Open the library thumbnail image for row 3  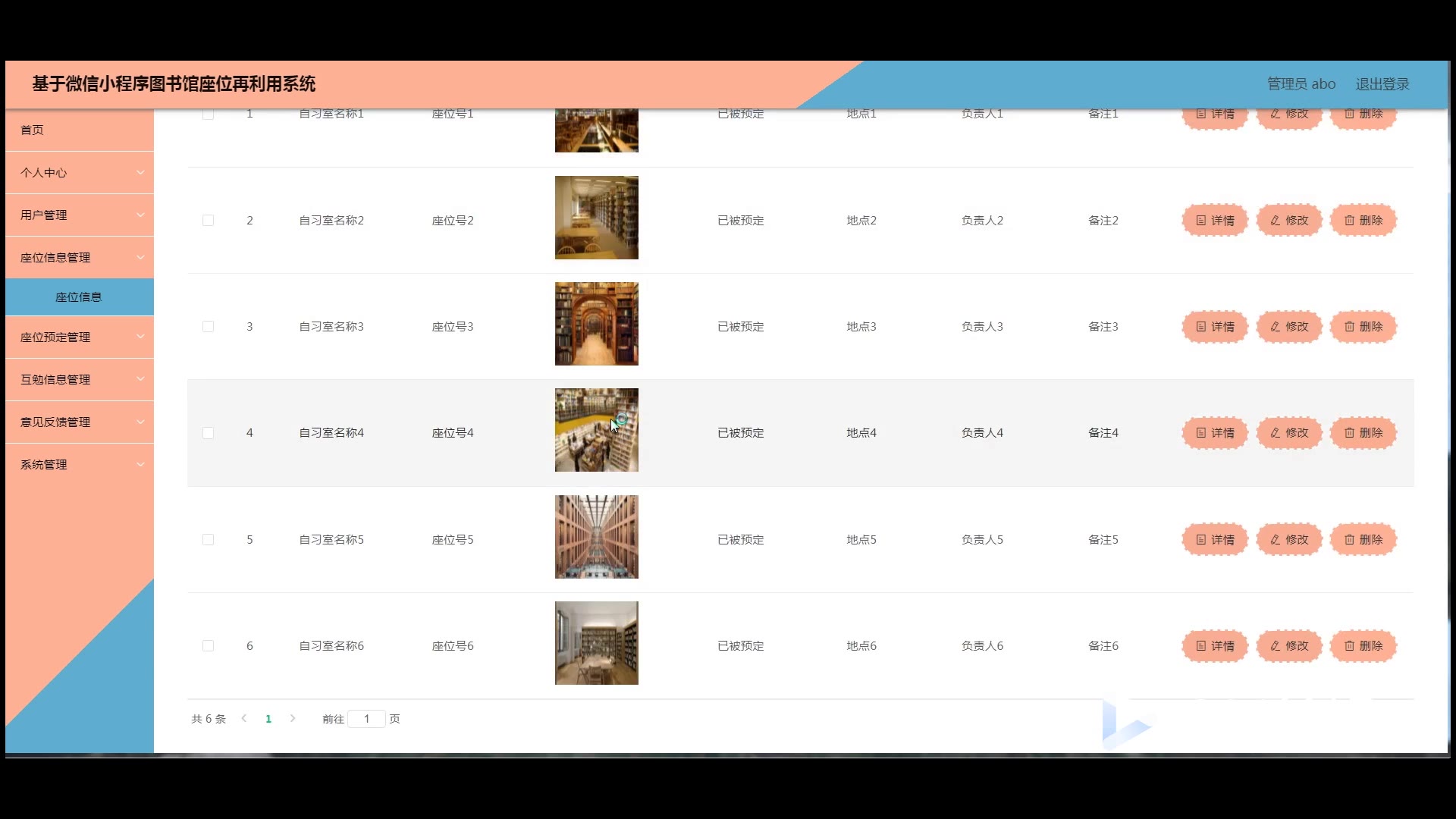596,324
